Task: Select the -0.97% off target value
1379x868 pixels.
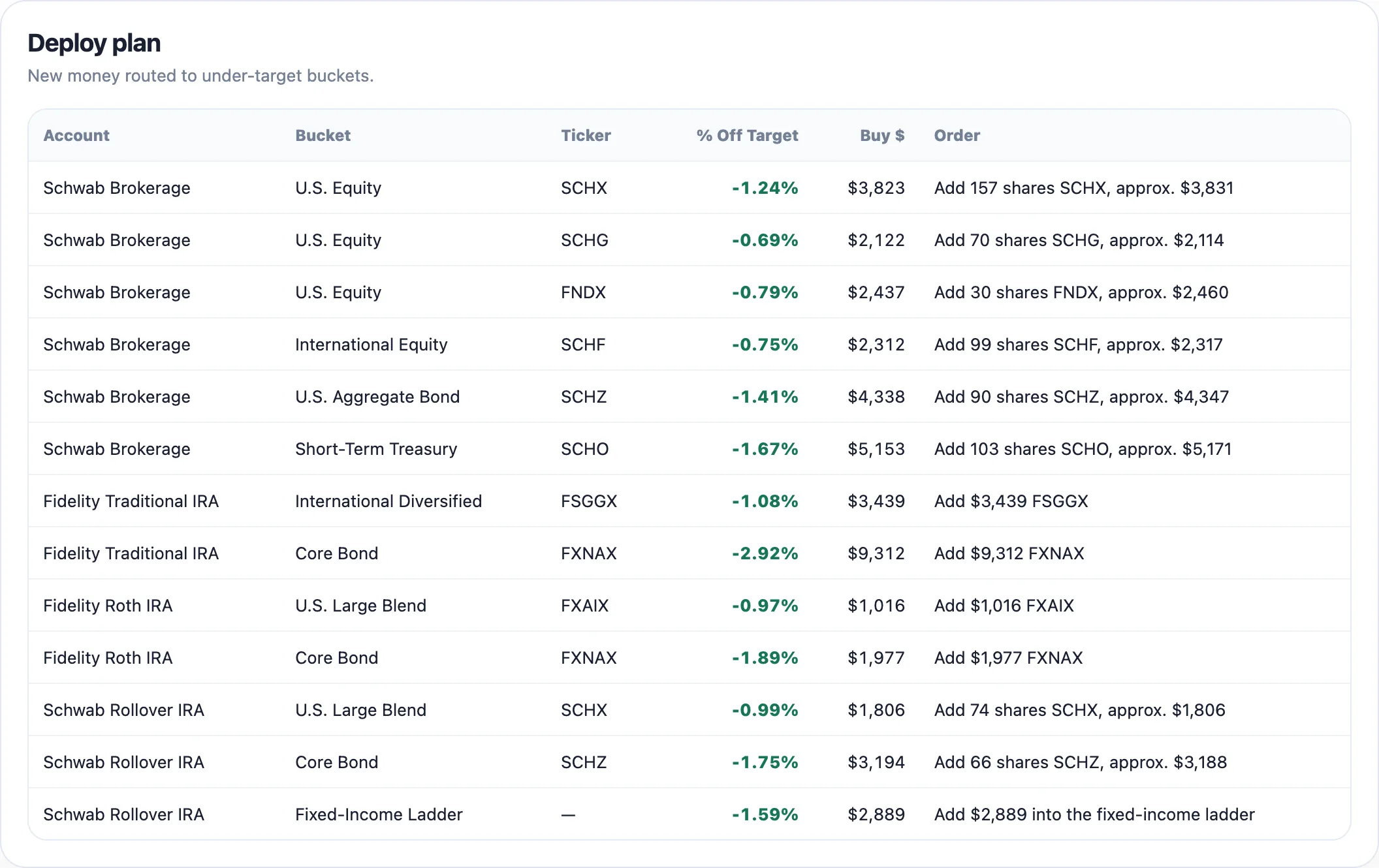Action: click(x=765, y=606)
